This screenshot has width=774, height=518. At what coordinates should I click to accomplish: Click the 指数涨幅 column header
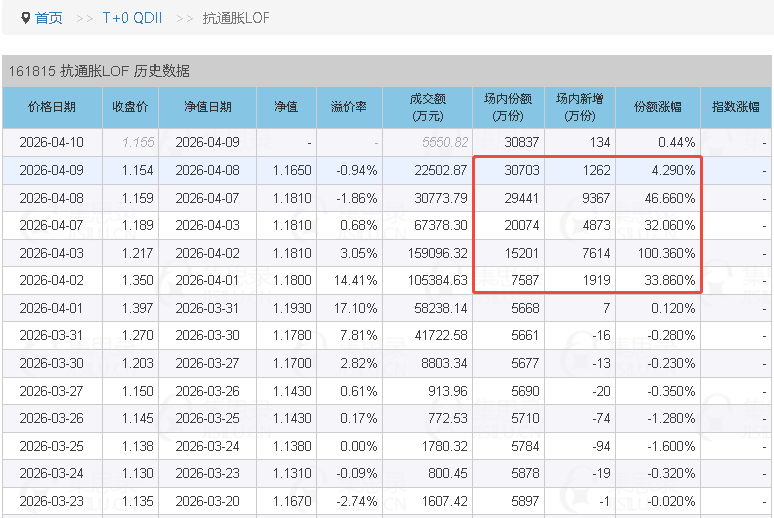click(x=735, y=107)
